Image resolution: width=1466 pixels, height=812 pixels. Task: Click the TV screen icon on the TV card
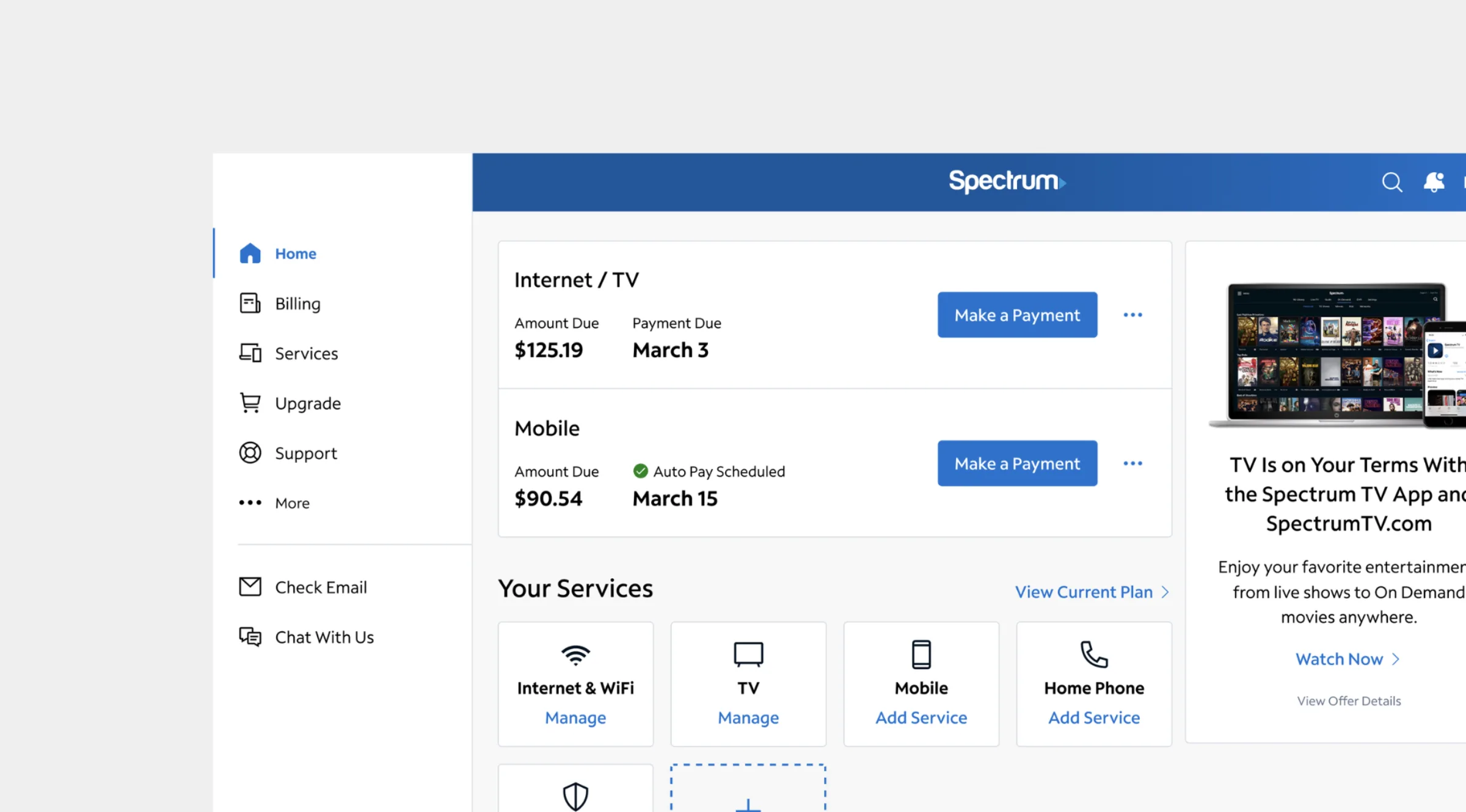click(x=748, y=654)
